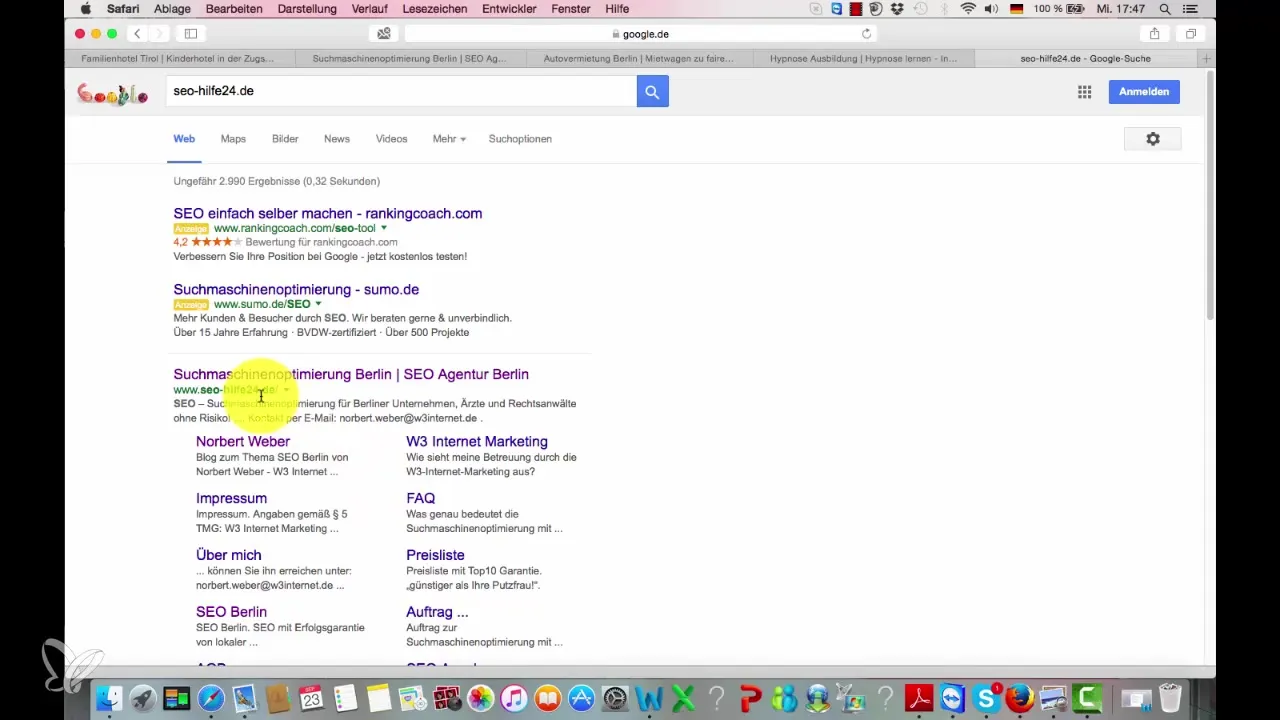The width and height of the screenshot is (1280, 720).
Task: Open Finder from the Dock
Action: click(x=108, y=698)
